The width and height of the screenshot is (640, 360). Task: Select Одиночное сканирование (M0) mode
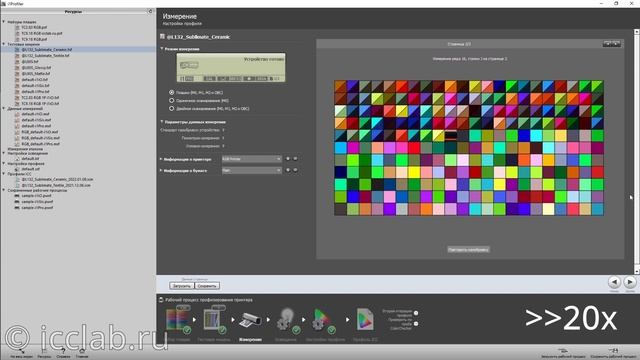click(171, 100)
